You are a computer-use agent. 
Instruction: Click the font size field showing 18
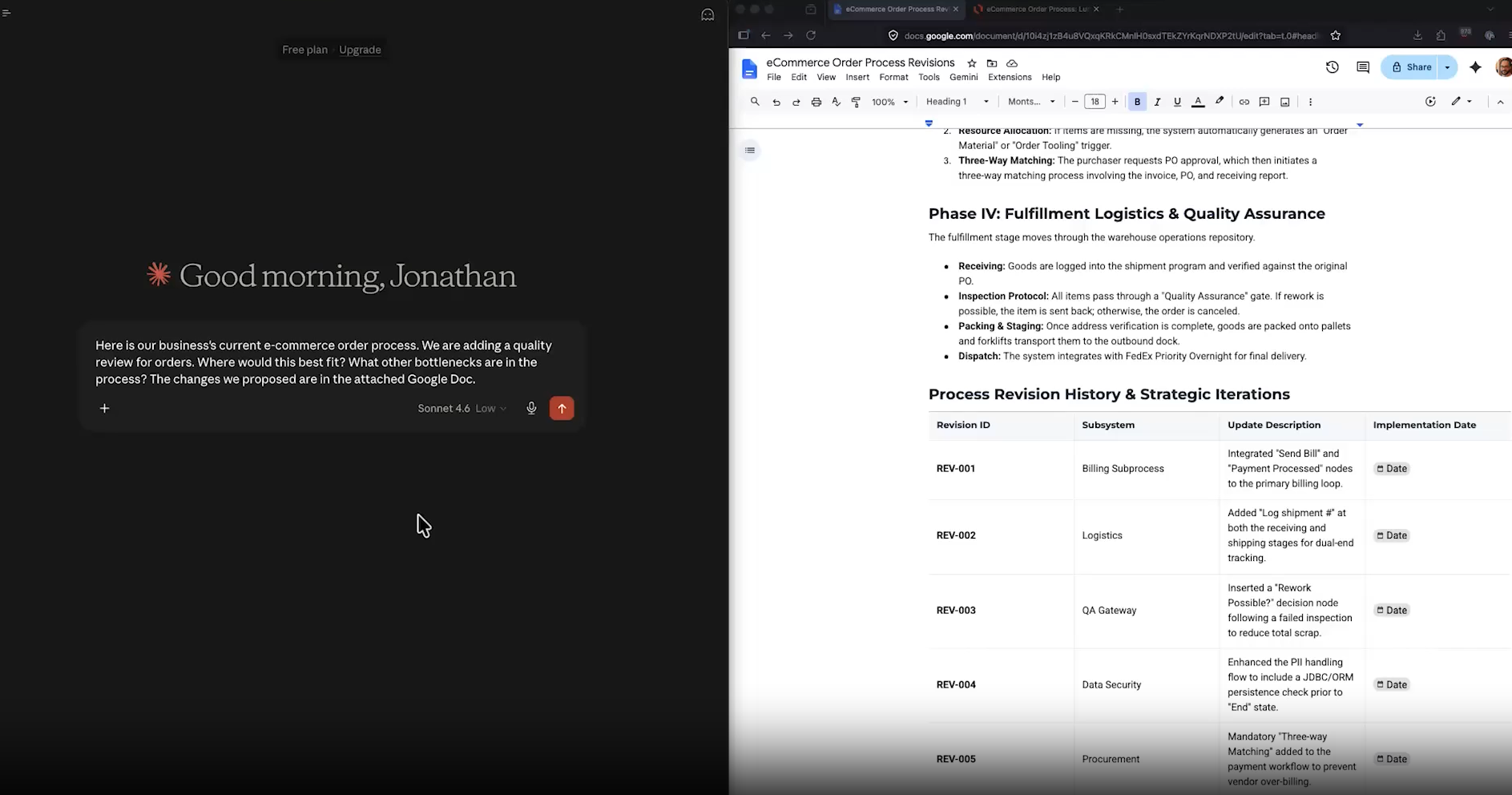coord(1095,102)
